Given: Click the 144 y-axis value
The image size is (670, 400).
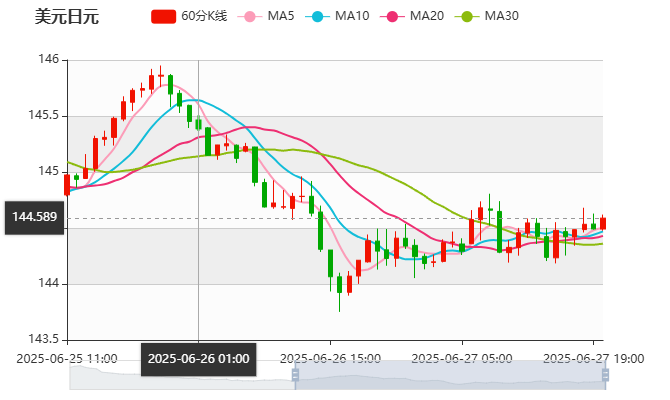Looking at the screenshot, I should (48, 283).
